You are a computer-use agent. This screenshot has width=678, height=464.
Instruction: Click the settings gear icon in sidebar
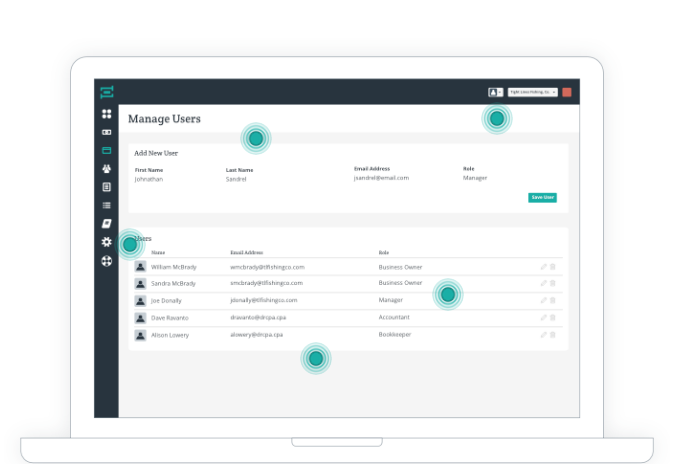pos(106,242)
